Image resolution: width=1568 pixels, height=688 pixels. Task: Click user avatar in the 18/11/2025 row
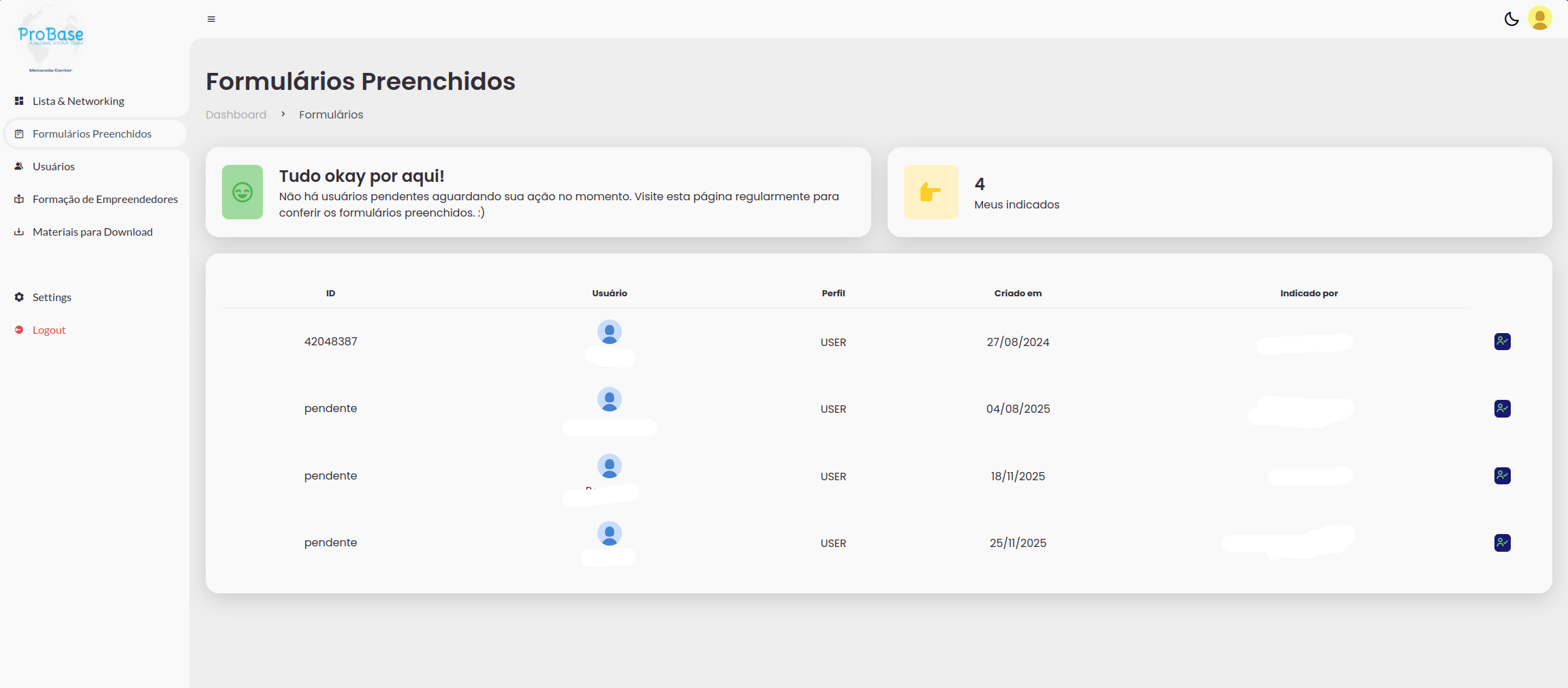pyautogui.click(x=610, y=466)
